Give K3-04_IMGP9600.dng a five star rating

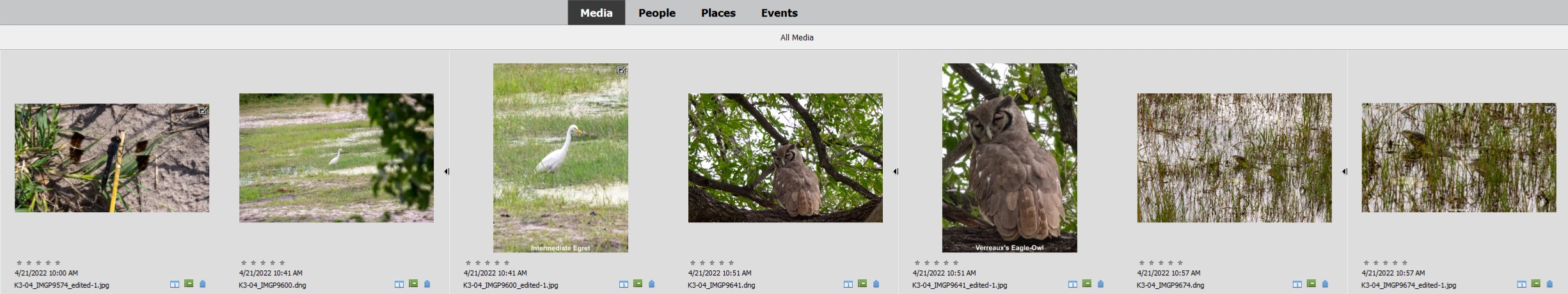click(282, 263)
